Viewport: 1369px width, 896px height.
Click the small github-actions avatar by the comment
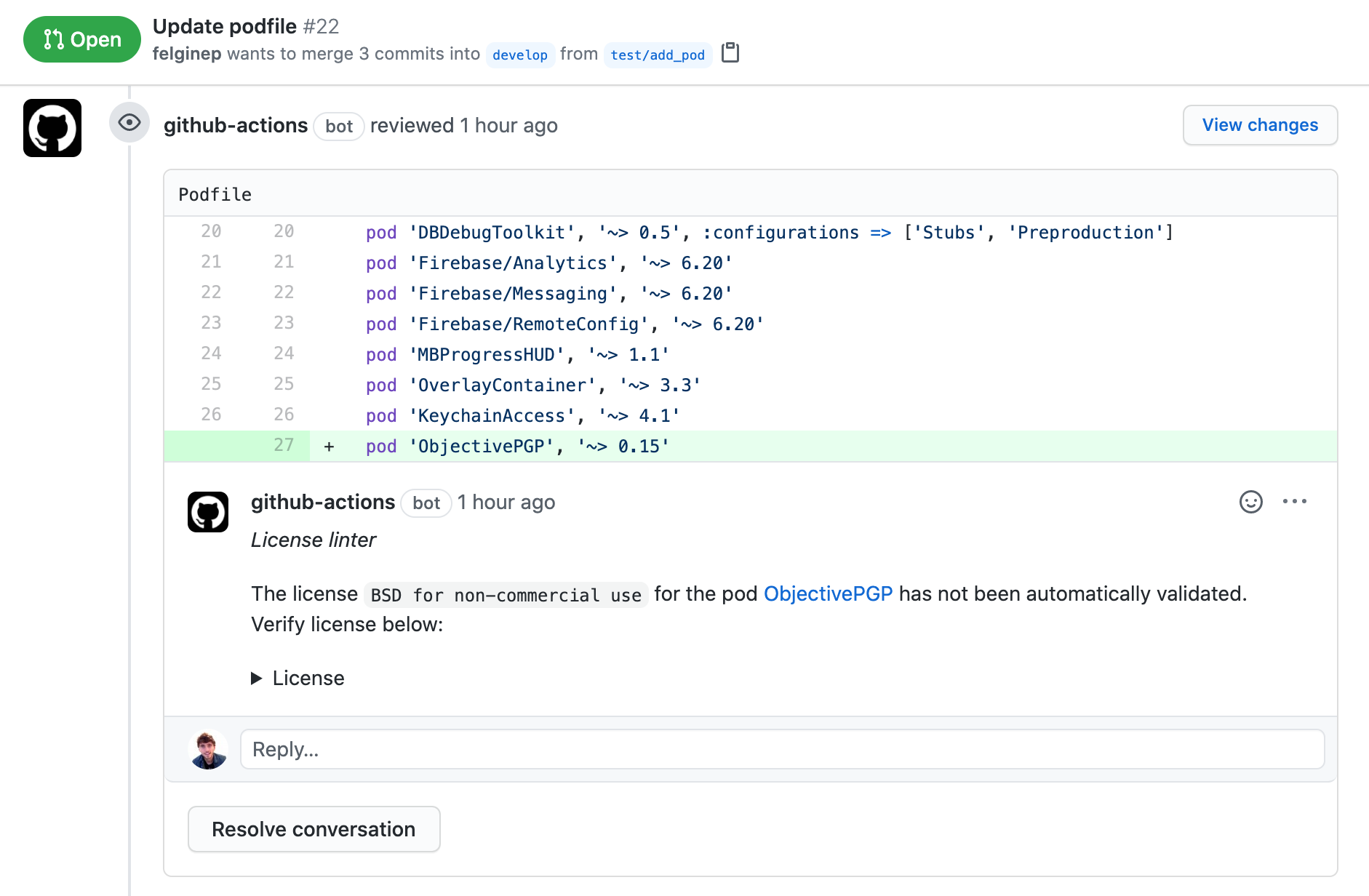tap(208, 512)
